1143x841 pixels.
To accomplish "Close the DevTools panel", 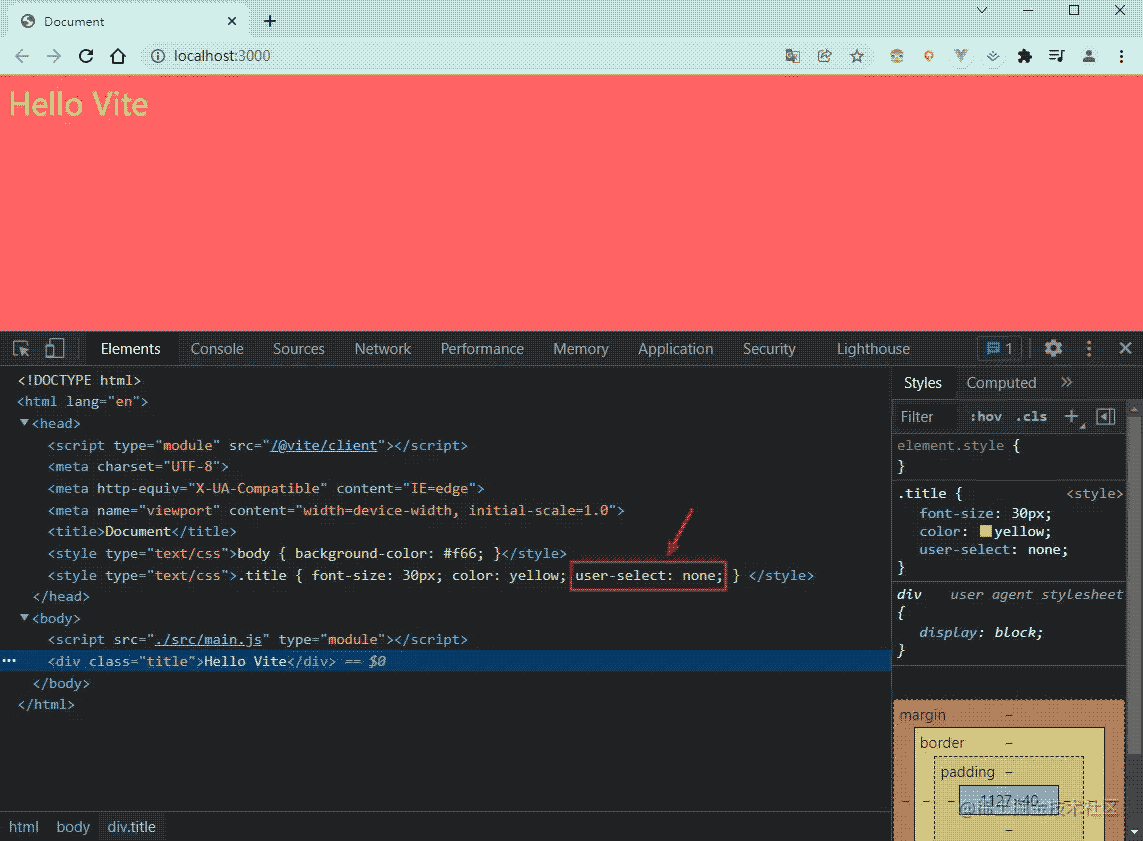I will click(1125, 348).
